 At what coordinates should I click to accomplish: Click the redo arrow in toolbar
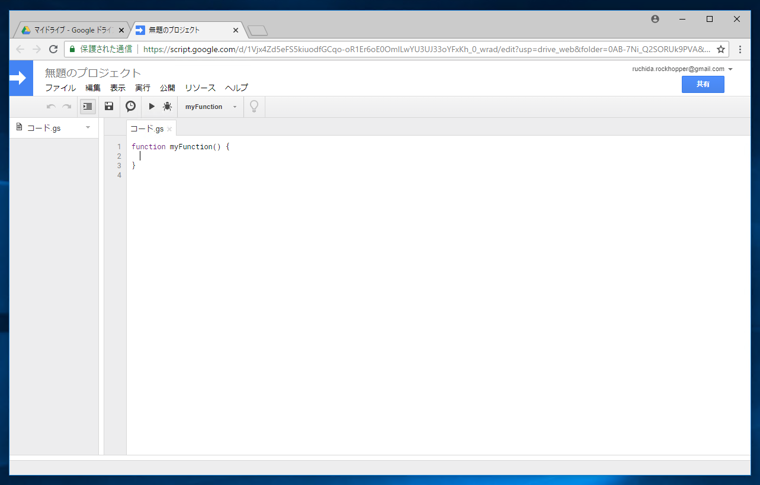[67, 107]
